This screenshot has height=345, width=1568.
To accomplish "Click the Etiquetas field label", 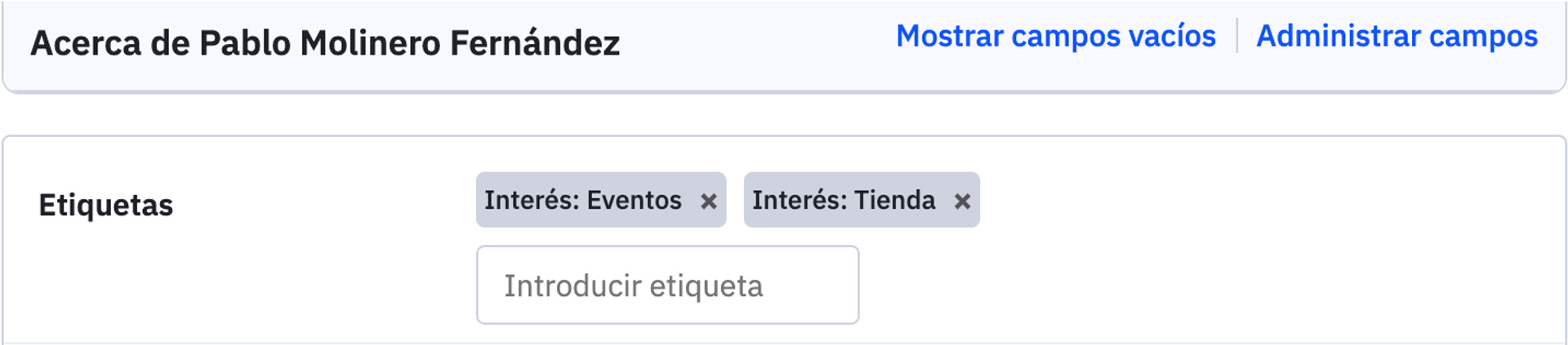I will (x=105, y=205).
